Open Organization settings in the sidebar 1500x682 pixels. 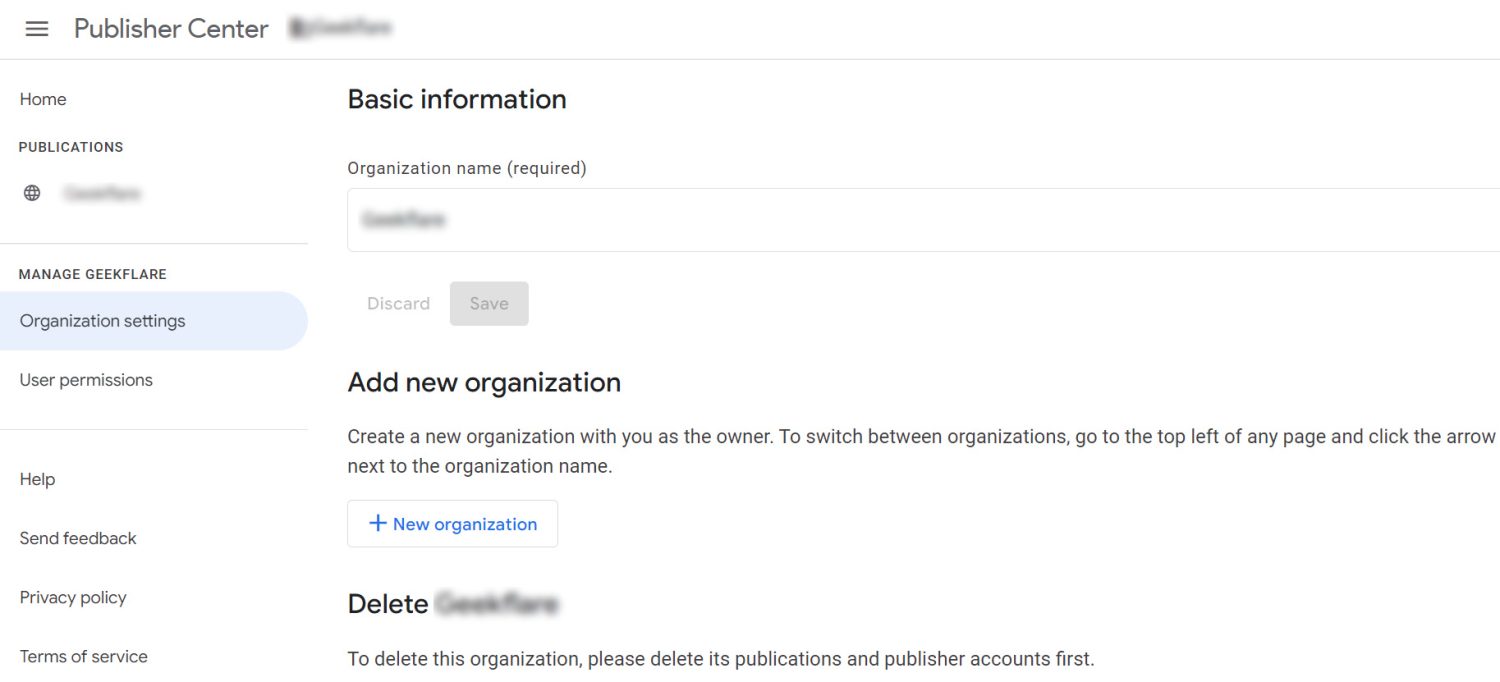[102, 321]
